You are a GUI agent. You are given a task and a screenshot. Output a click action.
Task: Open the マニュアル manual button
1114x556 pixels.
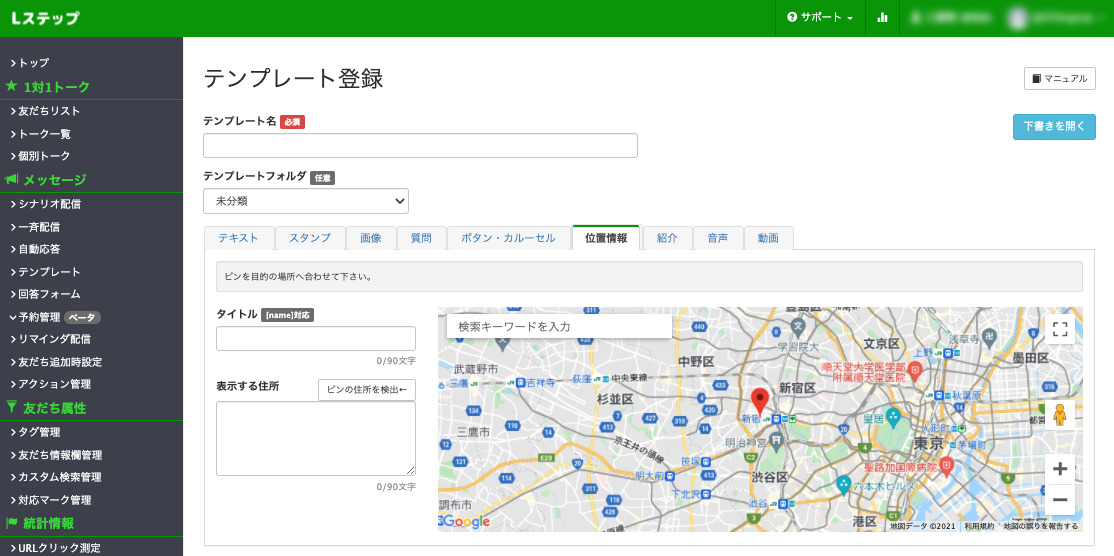[x=1059, y=78]
